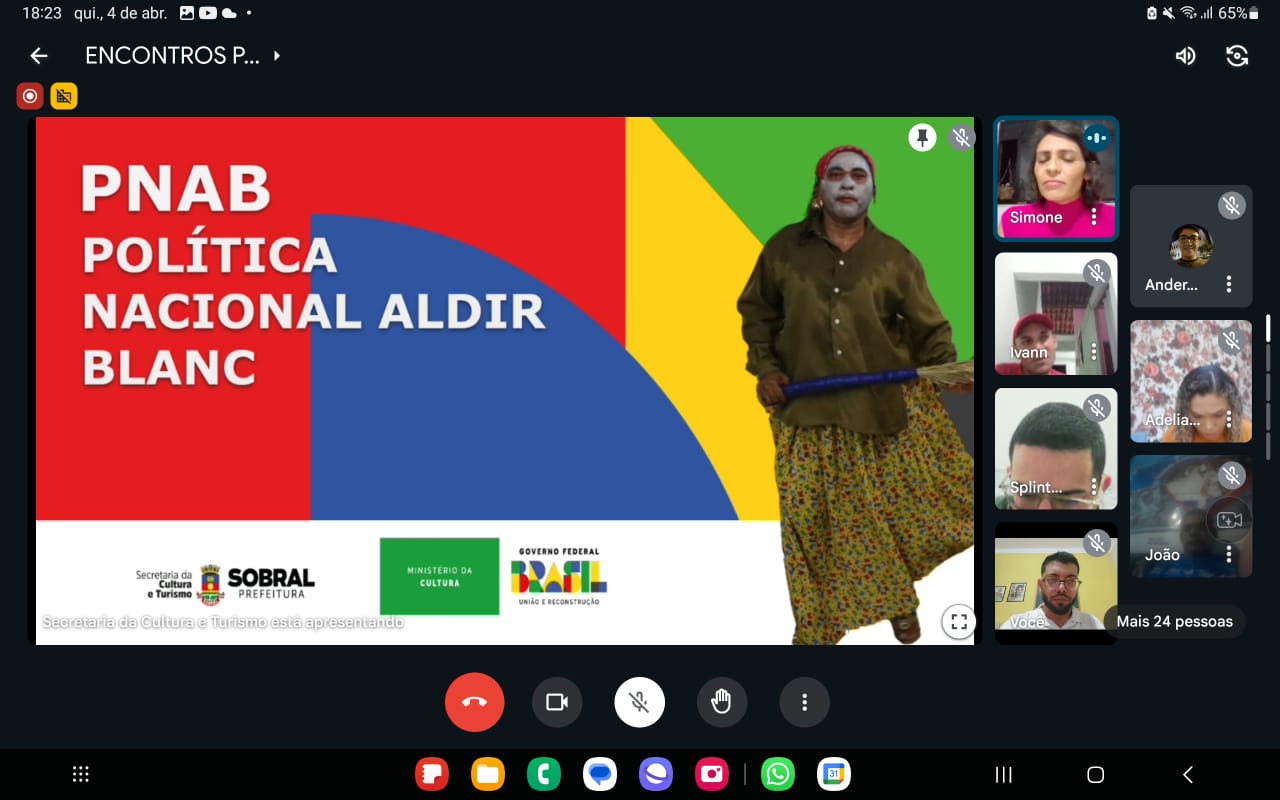Unmute the microphone in call controls
1280x800 pixels.
pyautogui.click(x=639, y=702)
